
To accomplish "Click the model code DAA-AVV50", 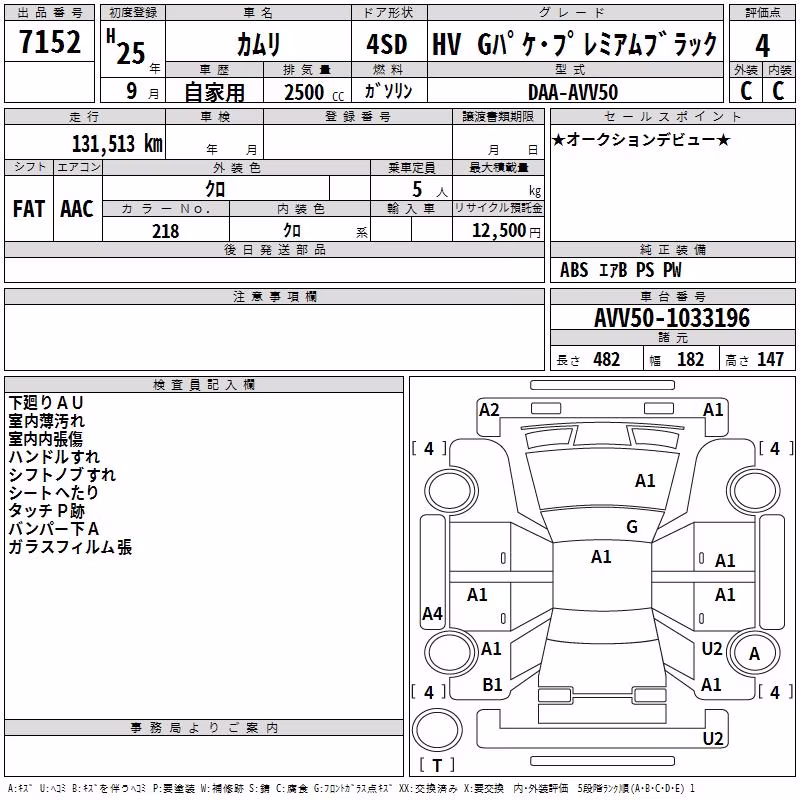I will [x=573, y=92].
